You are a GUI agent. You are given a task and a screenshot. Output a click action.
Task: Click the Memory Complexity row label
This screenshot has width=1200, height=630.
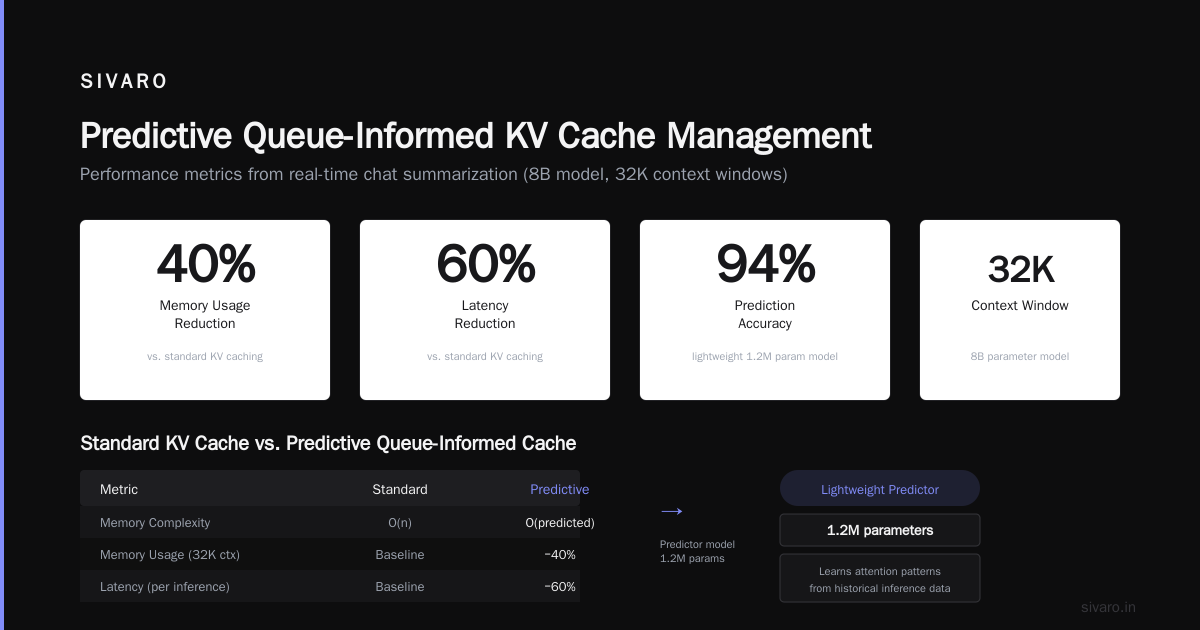coord(155,523)
